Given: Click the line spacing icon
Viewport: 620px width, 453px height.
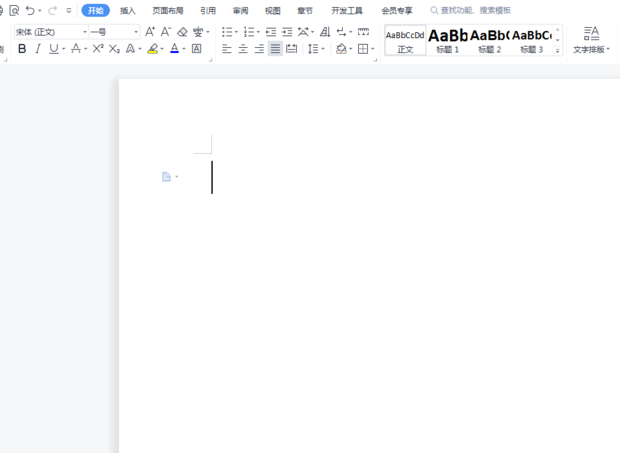Looking at the screenshot, I should [313, 49].
